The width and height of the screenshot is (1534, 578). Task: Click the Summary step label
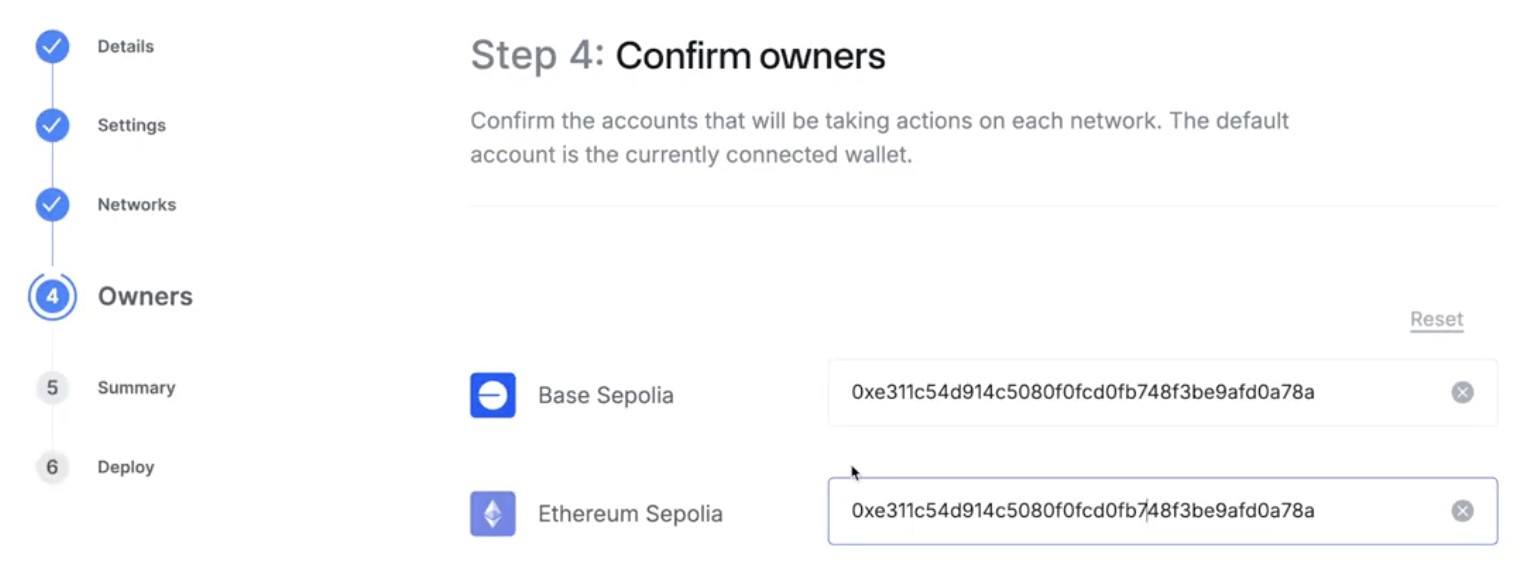(x=136, y=388)
